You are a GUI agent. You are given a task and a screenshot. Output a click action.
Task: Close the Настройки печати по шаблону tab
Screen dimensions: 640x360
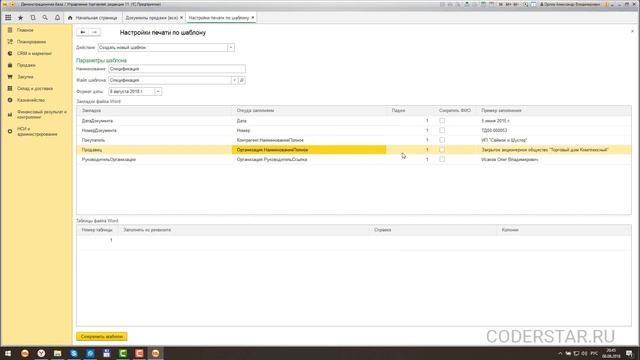pyautogui.click(x=253, y=18)
